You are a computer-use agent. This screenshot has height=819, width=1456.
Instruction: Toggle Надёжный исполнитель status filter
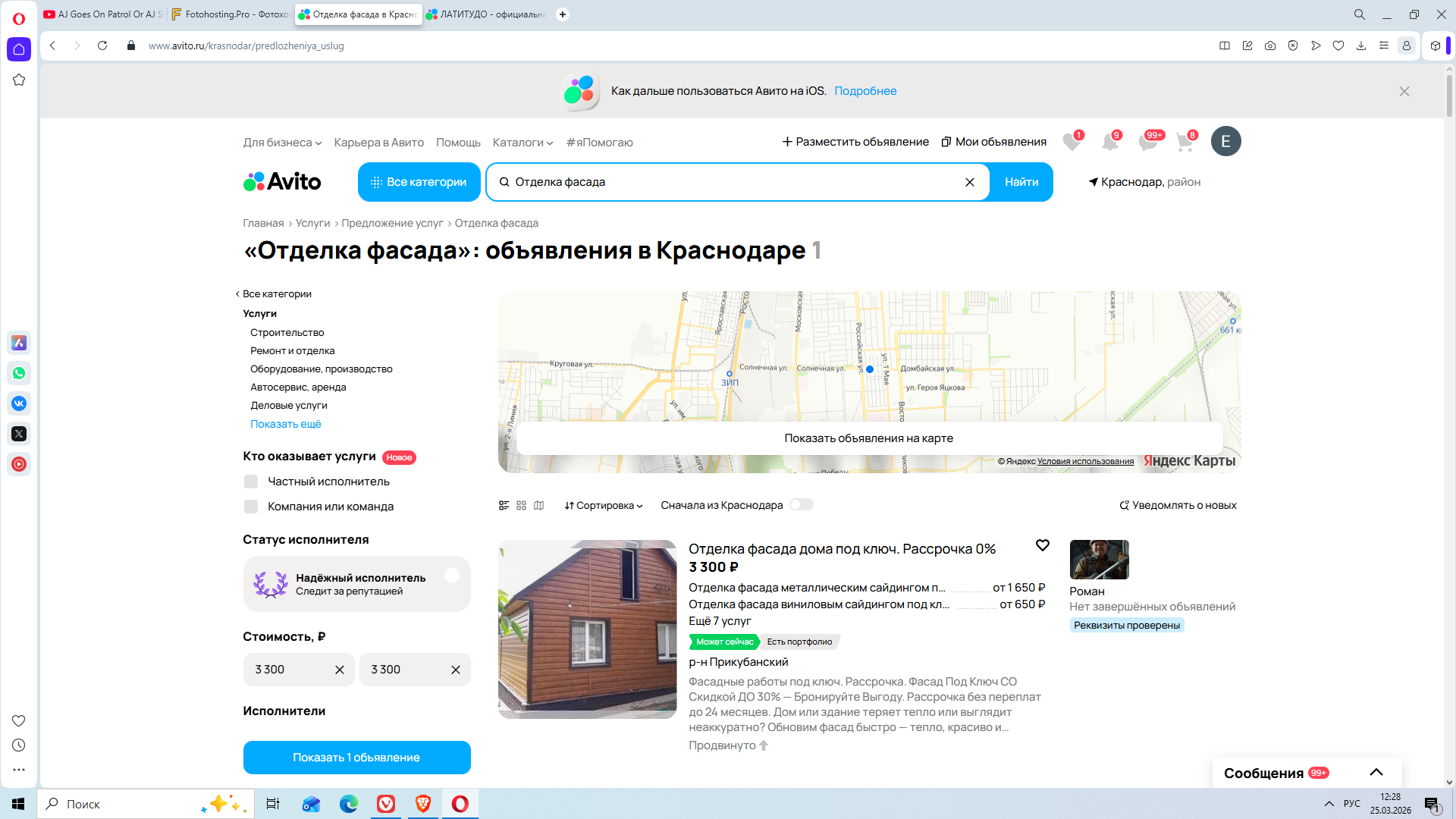[x=452, y=576]
